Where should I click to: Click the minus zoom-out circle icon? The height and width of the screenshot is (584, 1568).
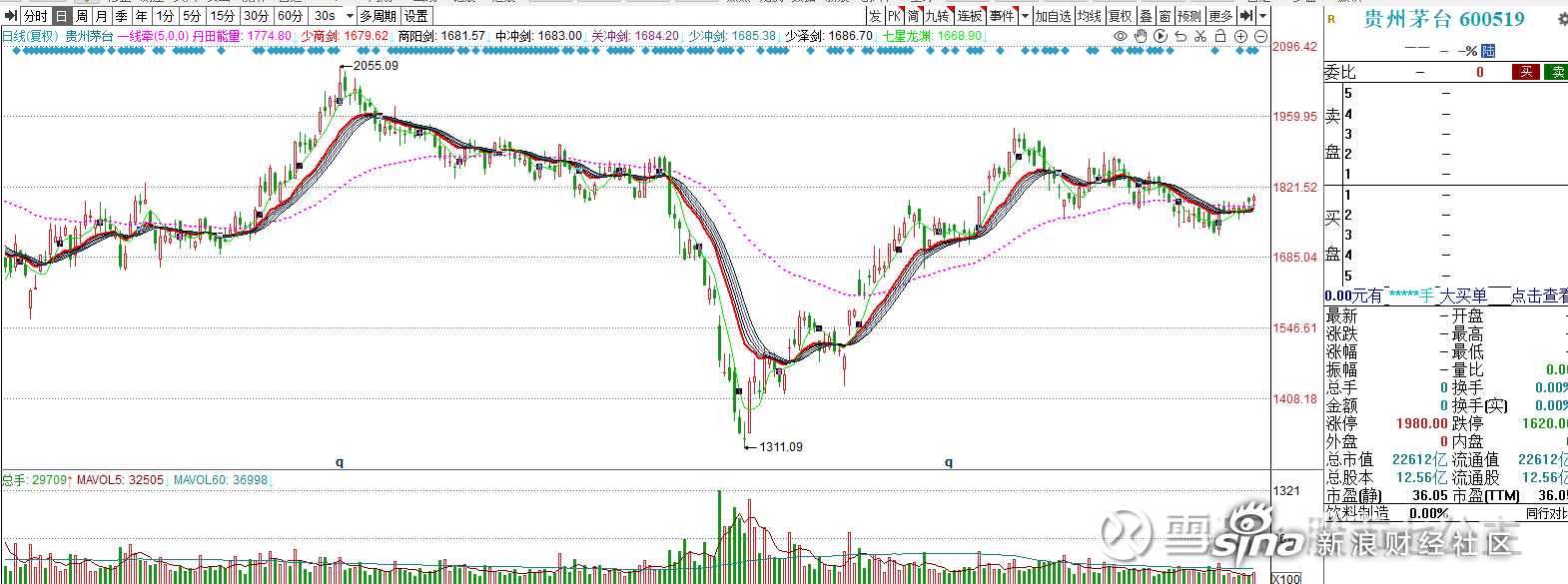tap(1260, 36)
